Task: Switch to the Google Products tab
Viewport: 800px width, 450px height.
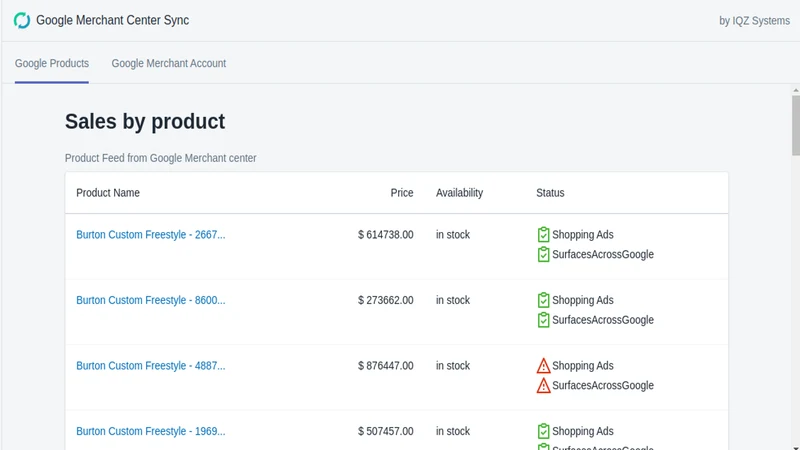Action: pos(52,63)
